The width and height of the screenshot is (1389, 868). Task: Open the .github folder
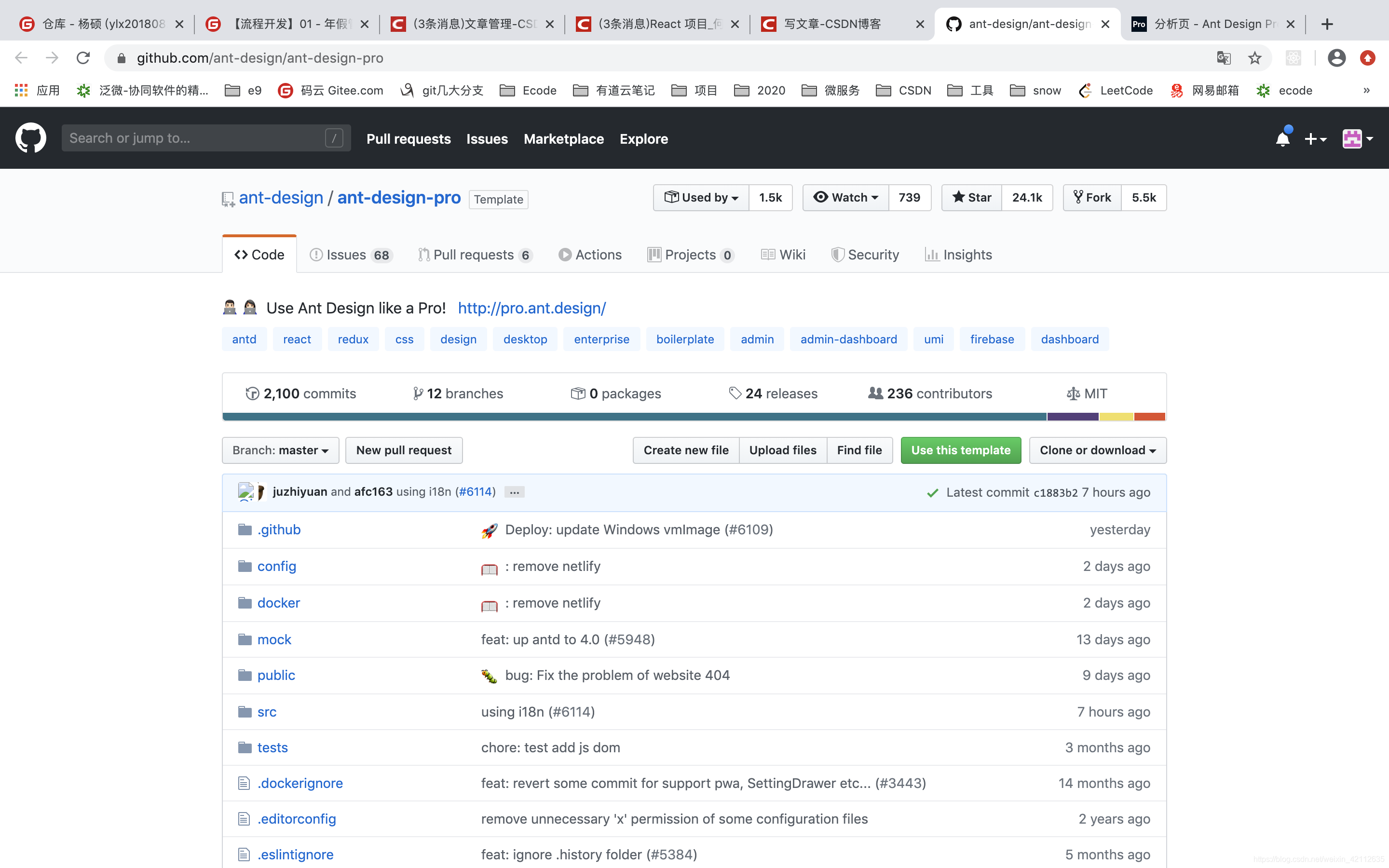click(279, 529)
